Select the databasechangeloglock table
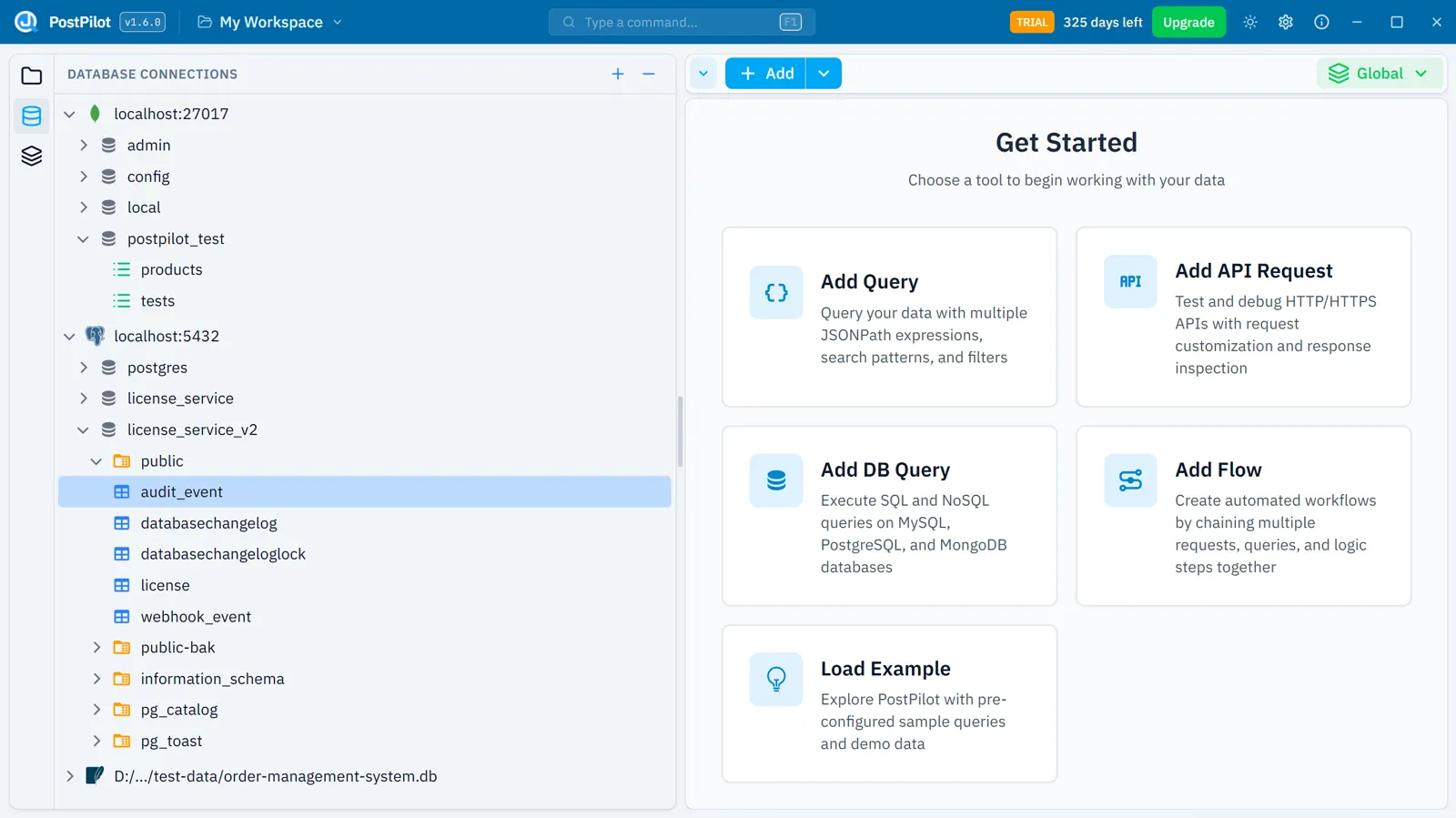 click(x=364, y=554)
